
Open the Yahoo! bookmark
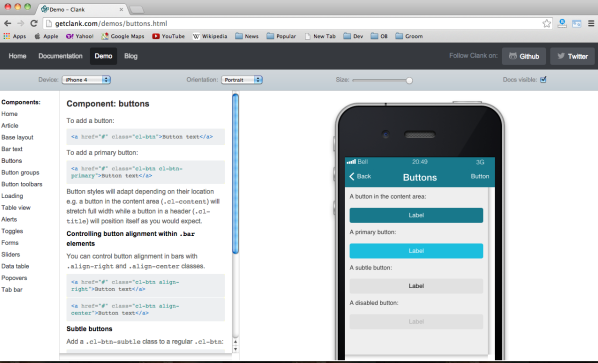tap(80, 36)
